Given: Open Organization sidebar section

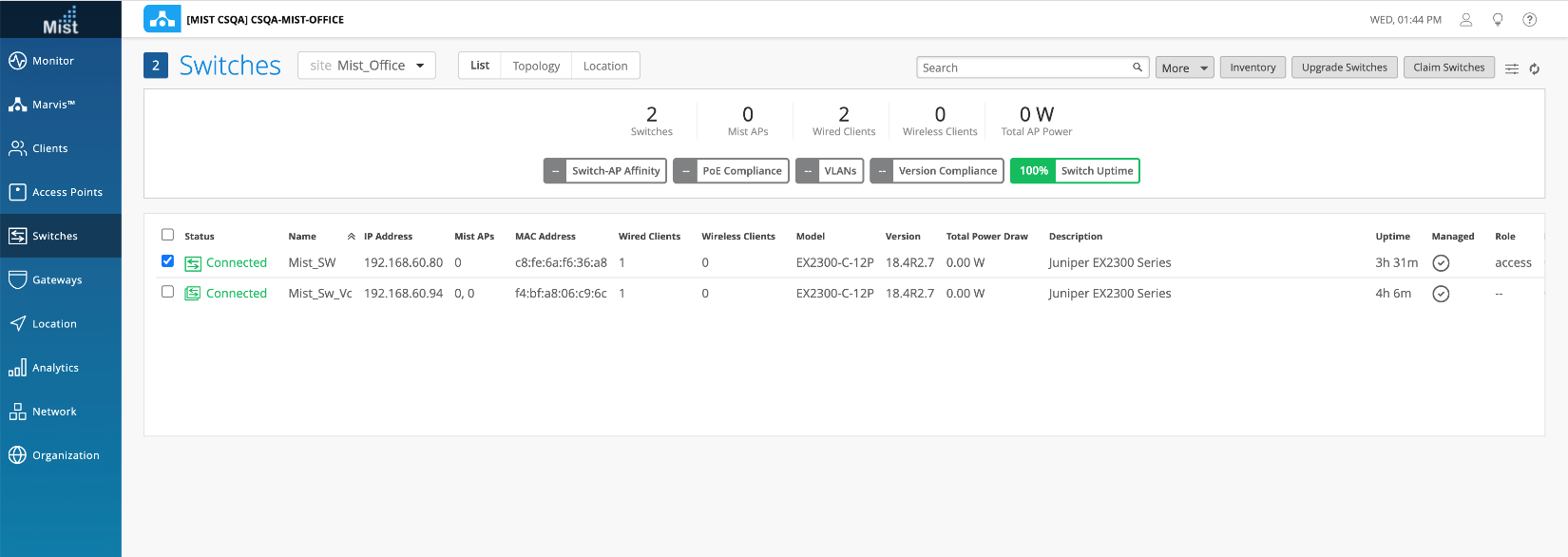Looking at the screenshot, I should (x=61, y=455).
